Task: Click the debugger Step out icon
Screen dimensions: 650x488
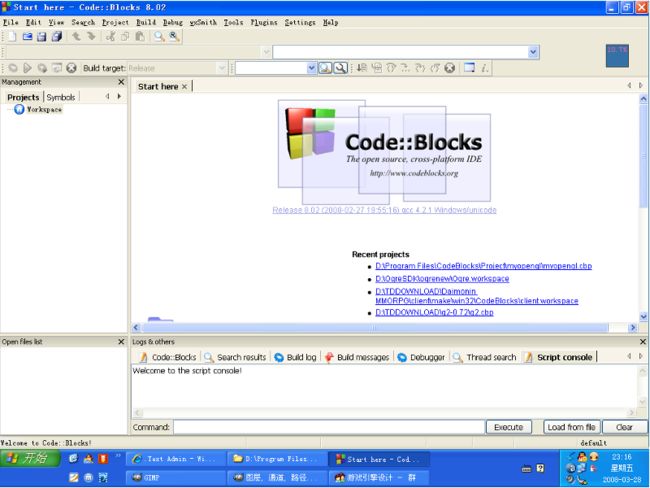Action: pyautogui.click(x=405, y=68)
